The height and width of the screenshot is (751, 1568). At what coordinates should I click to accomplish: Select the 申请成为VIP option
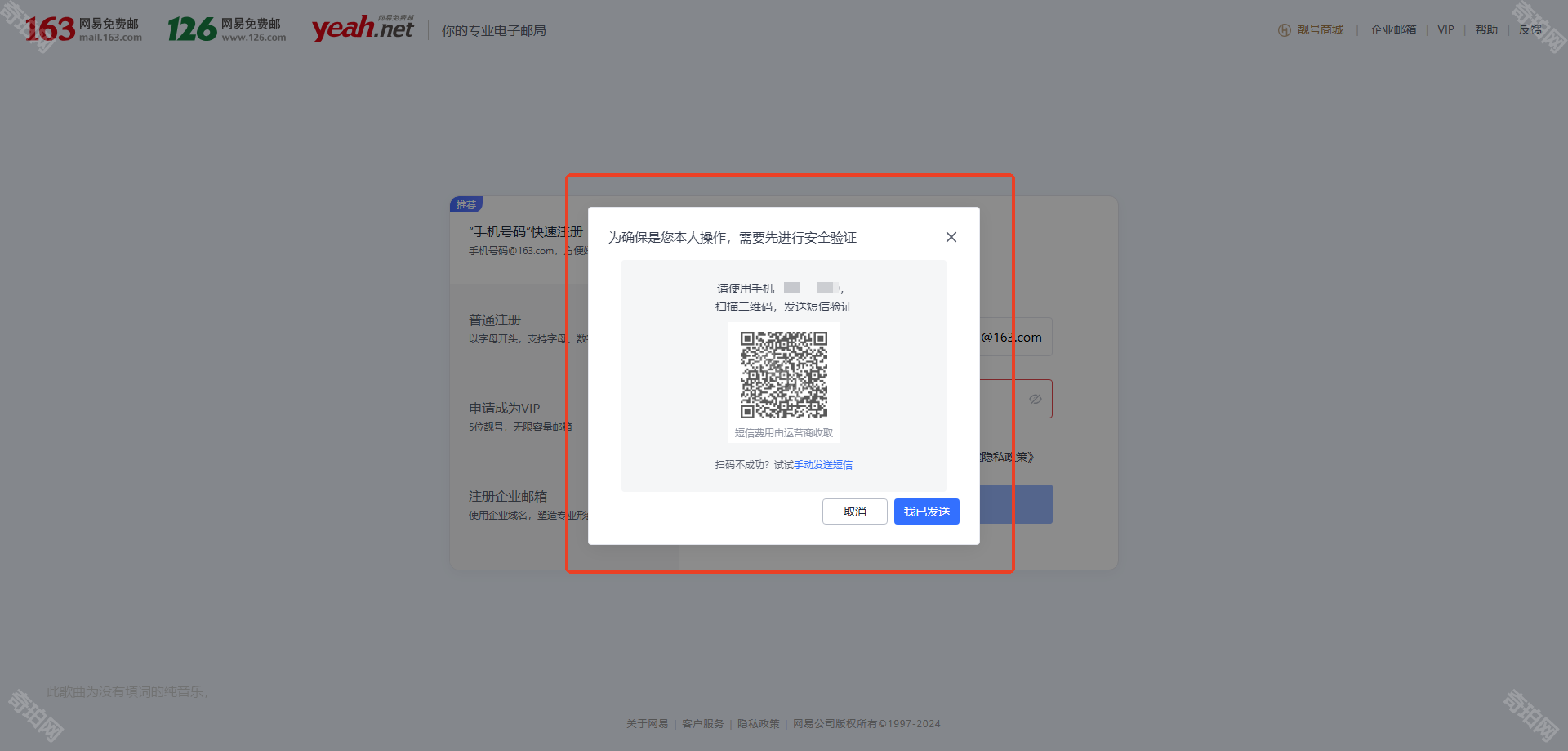point(504,409)
